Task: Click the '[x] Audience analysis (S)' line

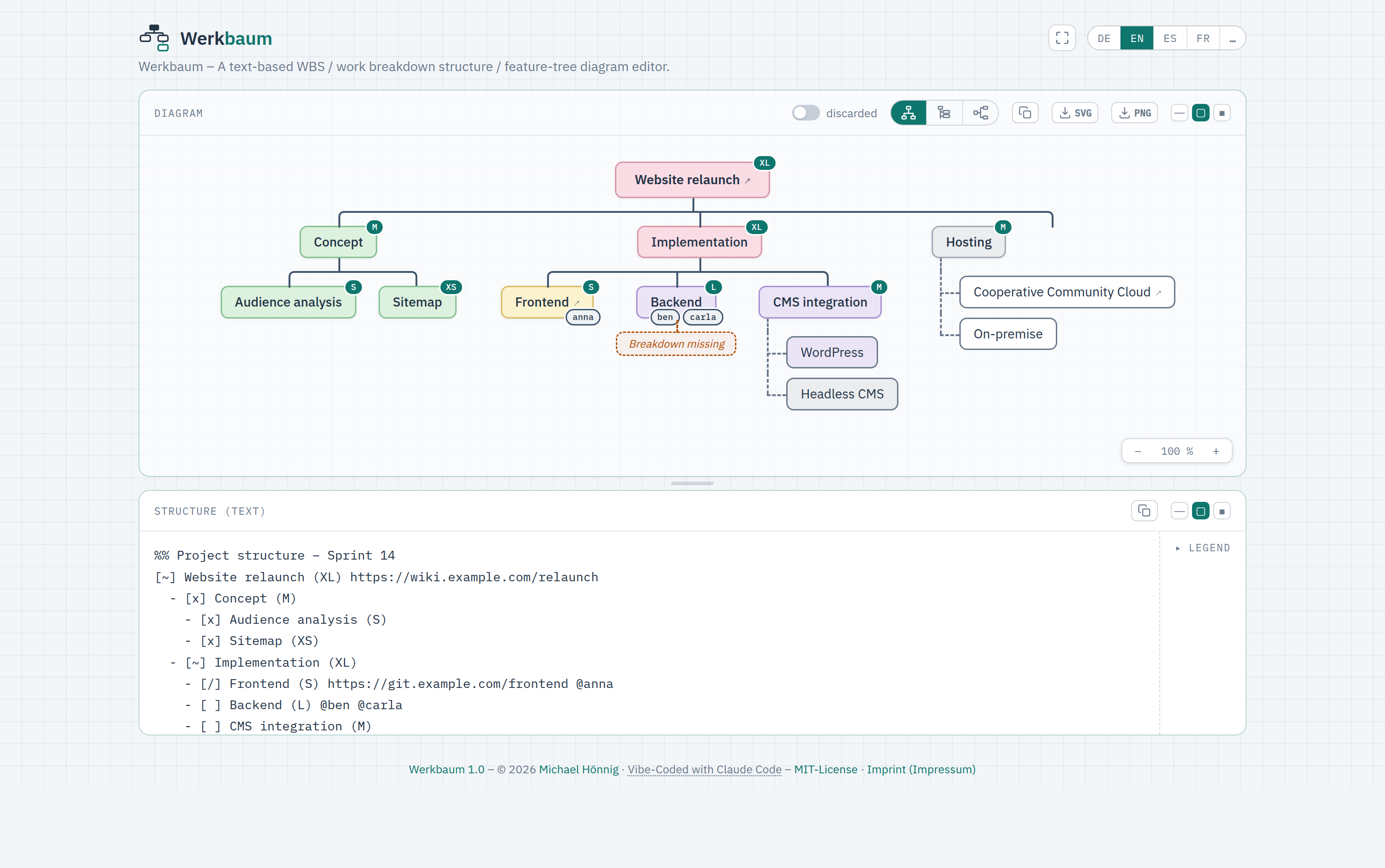Action: click(x=285, y=620)
